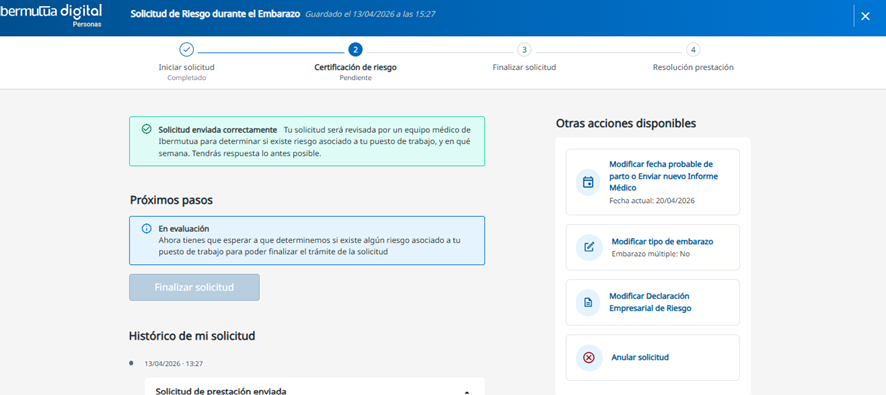Click the completed checkmark step icon
The height and width of the screenshot is (395, 886).
pyautogui.click(x=186, y=50)
